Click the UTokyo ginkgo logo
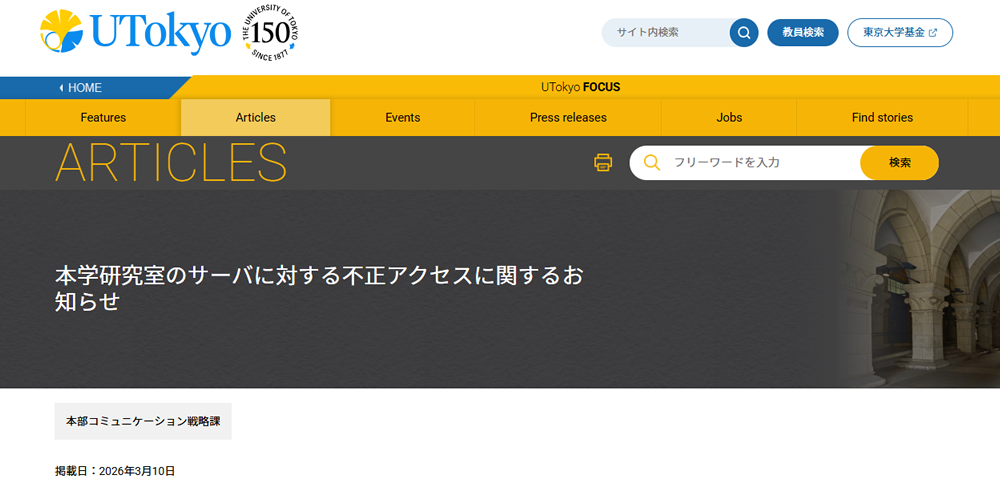Image resolution: width=1000 pixels, height=485 pixels. coord(135,33)
